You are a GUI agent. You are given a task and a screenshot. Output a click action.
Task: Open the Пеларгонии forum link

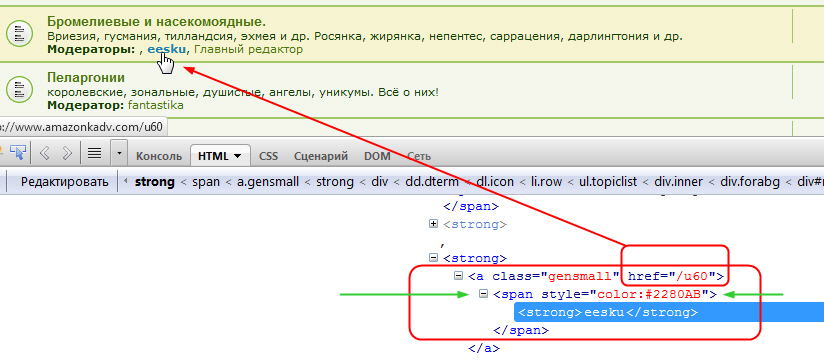(x=86, y=78)
